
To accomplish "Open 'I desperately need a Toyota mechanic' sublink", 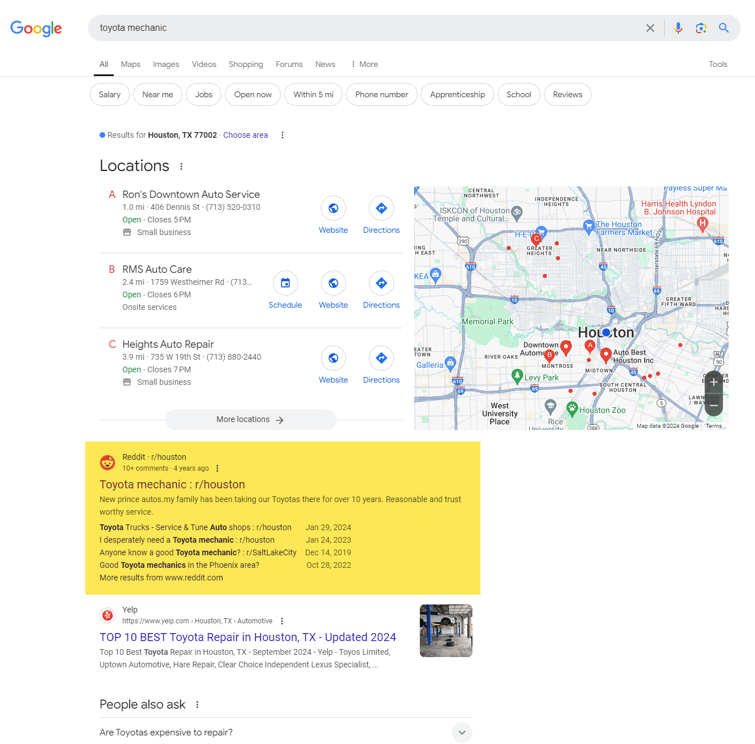I will [187, 540].
